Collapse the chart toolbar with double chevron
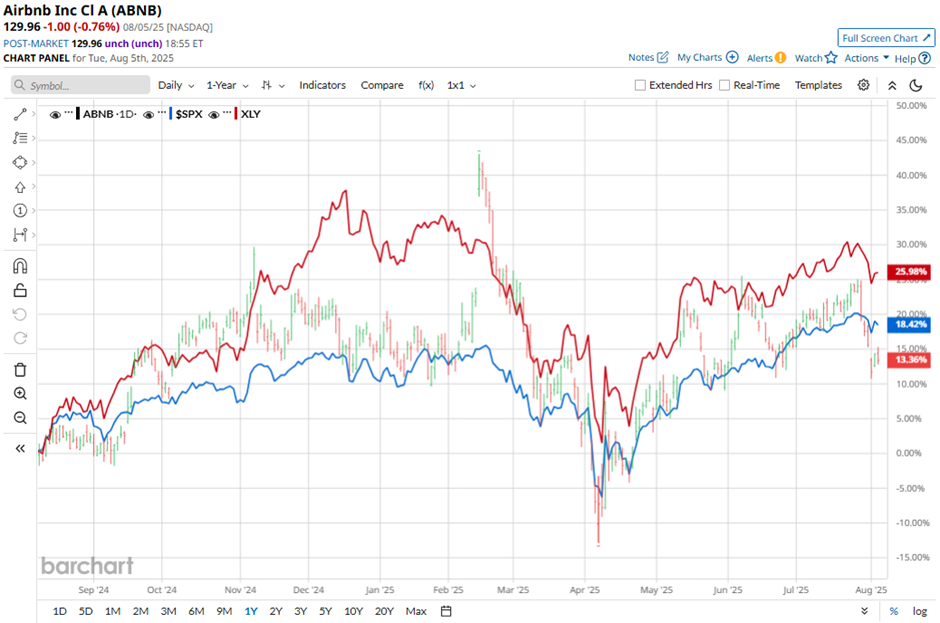Viewport: 940px width, 623px height. pos(892,85)
